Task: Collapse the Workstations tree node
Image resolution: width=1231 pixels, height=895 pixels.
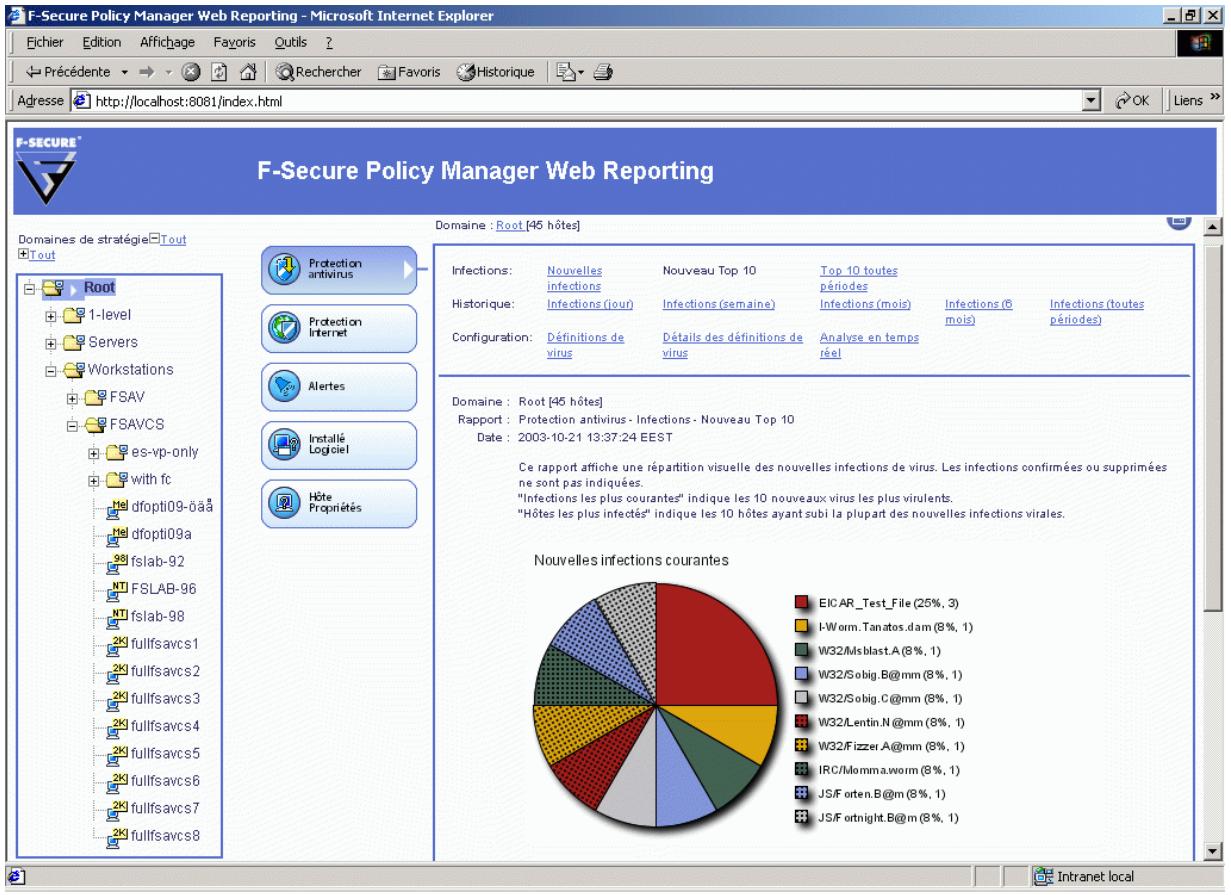Action: pyautogui.click(x=50, y=370)
